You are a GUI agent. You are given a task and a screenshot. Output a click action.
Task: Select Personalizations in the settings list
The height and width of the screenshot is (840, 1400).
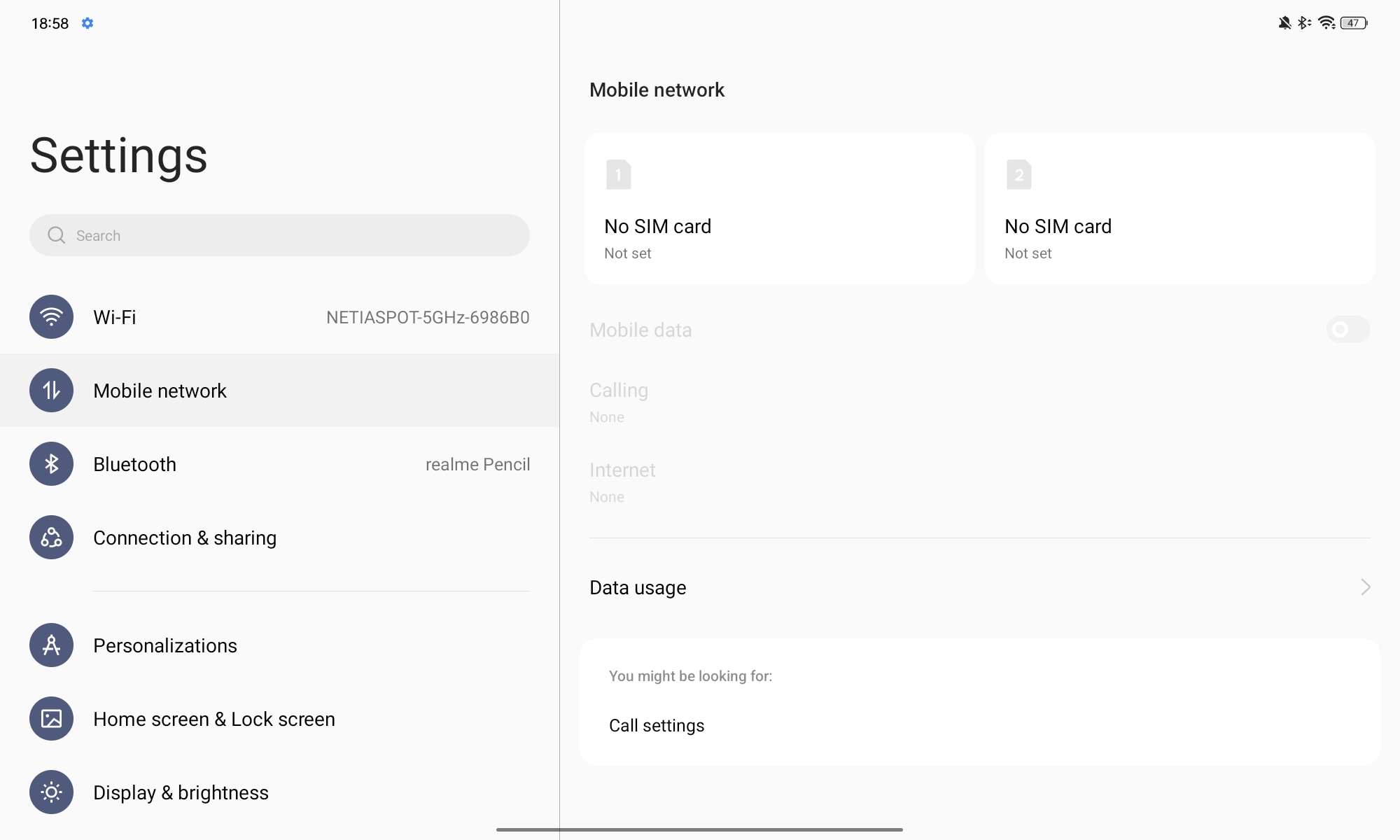click(280, 645)
